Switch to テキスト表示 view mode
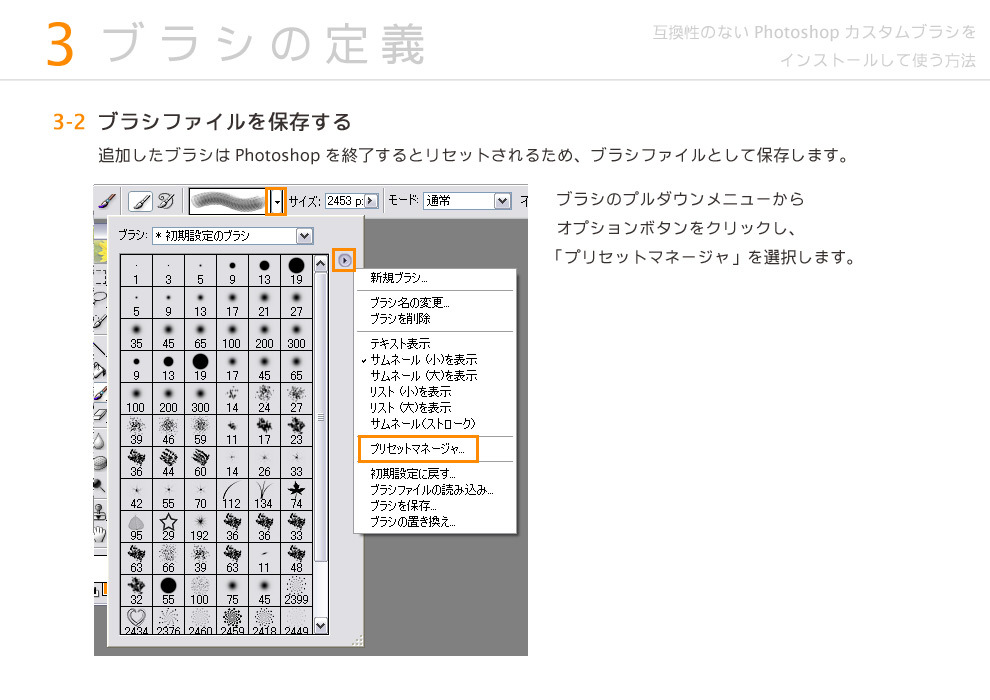The height and width of the screenshot is (700, 990). [x=399, y=343]
